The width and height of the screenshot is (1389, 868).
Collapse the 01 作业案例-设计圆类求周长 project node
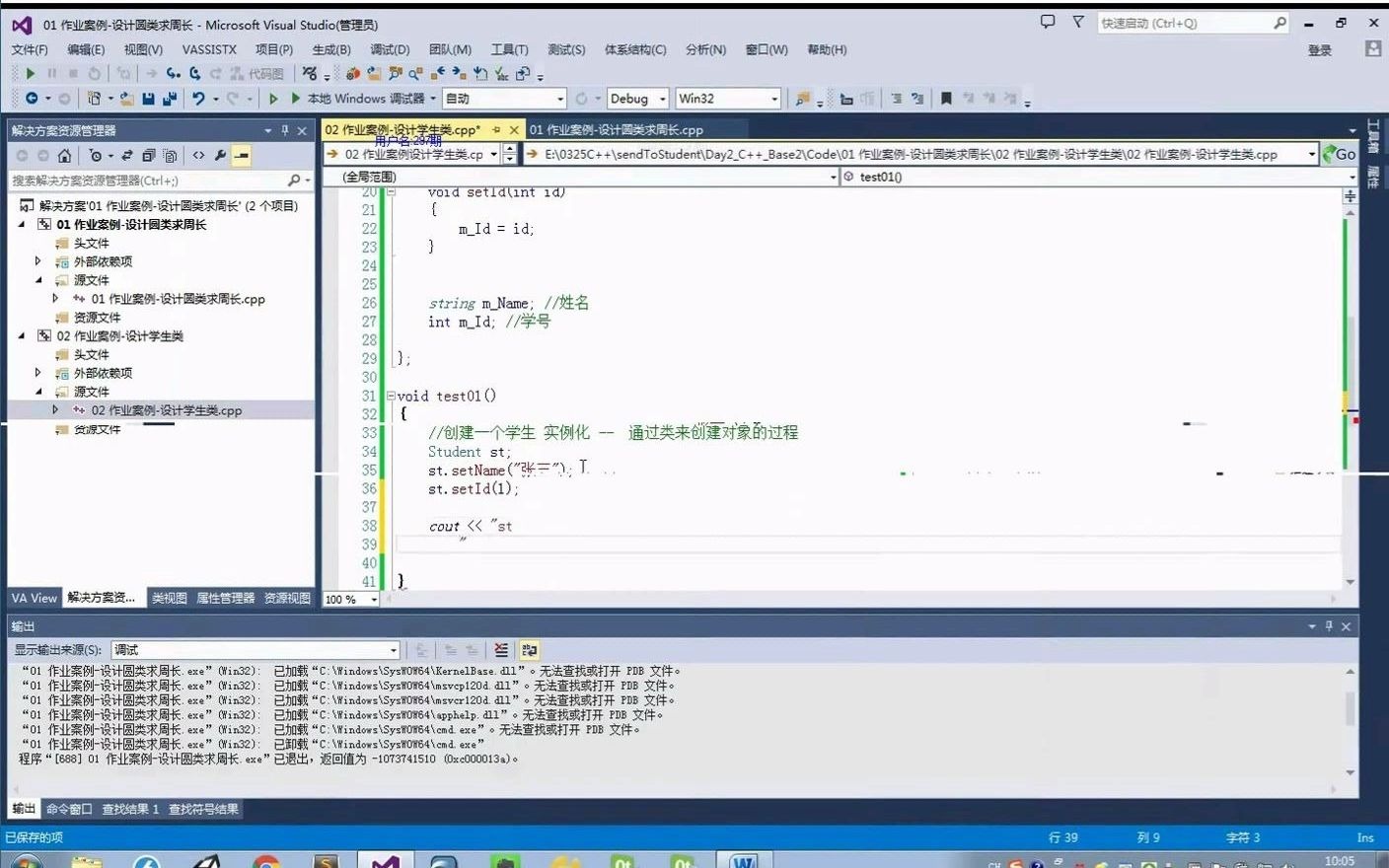pos(22,225)
